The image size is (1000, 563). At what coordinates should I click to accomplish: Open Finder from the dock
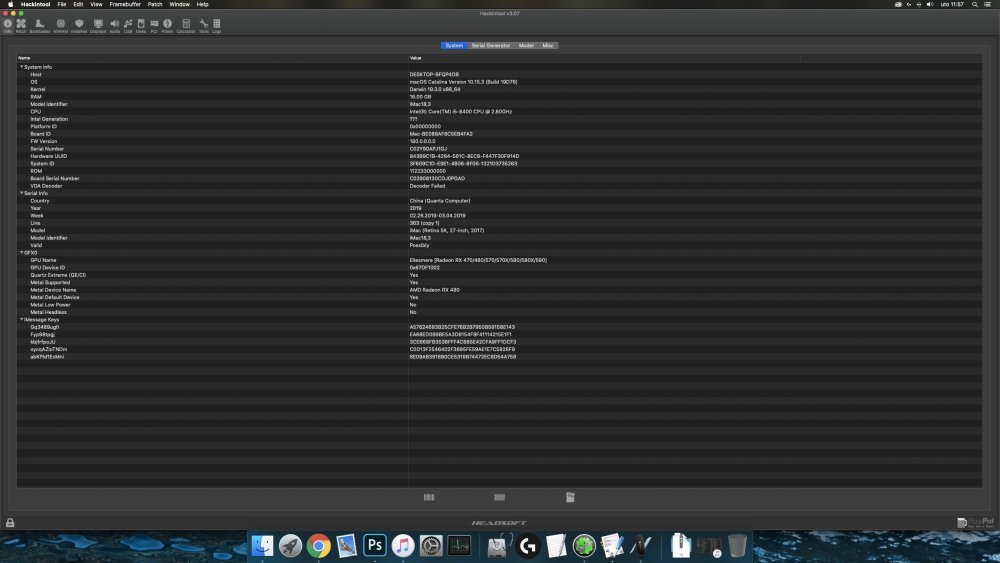click(x=262, y=546)
